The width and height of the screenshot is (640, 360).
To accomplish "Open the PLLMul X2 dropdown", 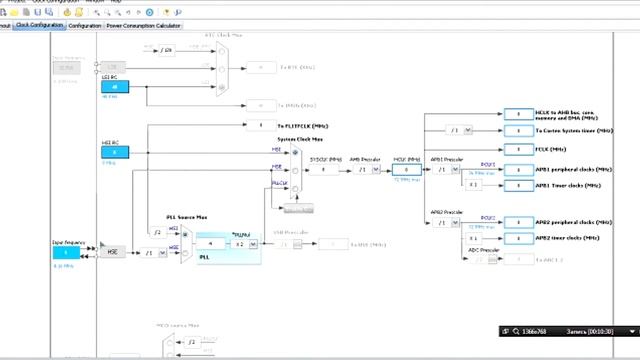I will coord(253,244).
